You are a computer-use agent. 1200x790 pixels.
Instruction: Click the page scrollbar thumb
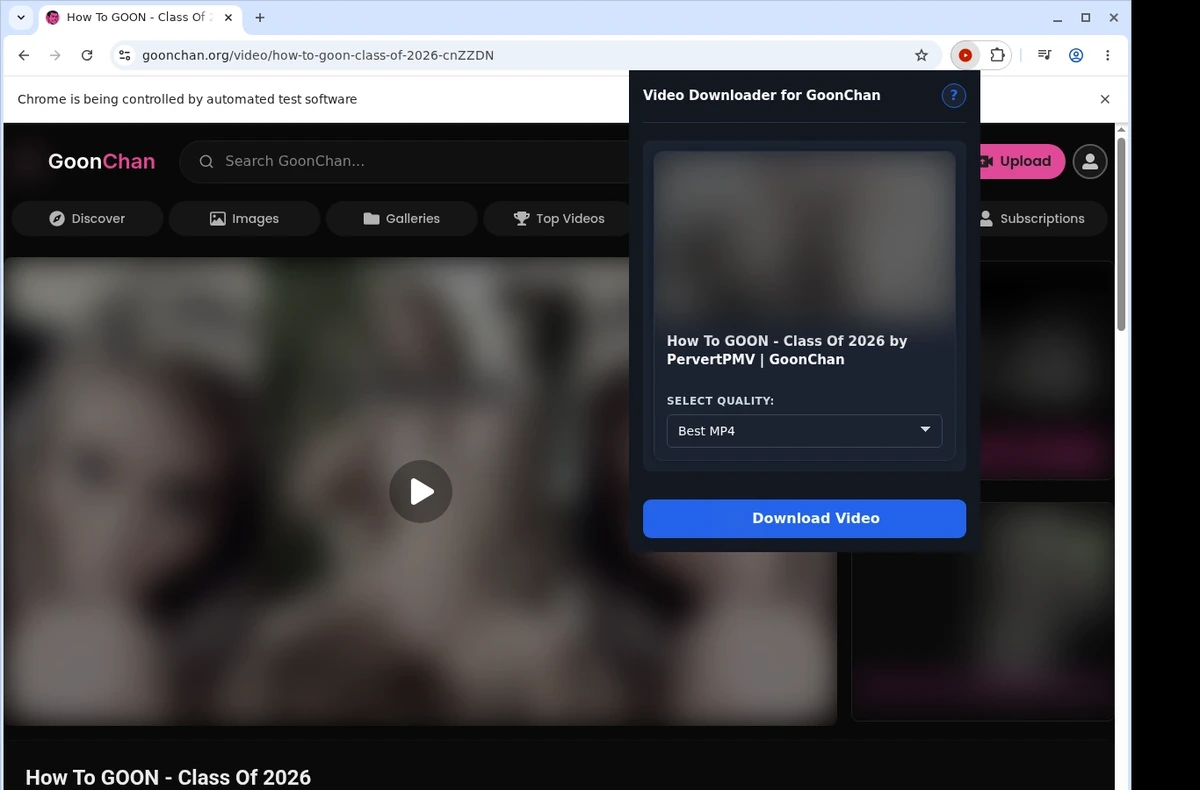[x=1121, y=235]
